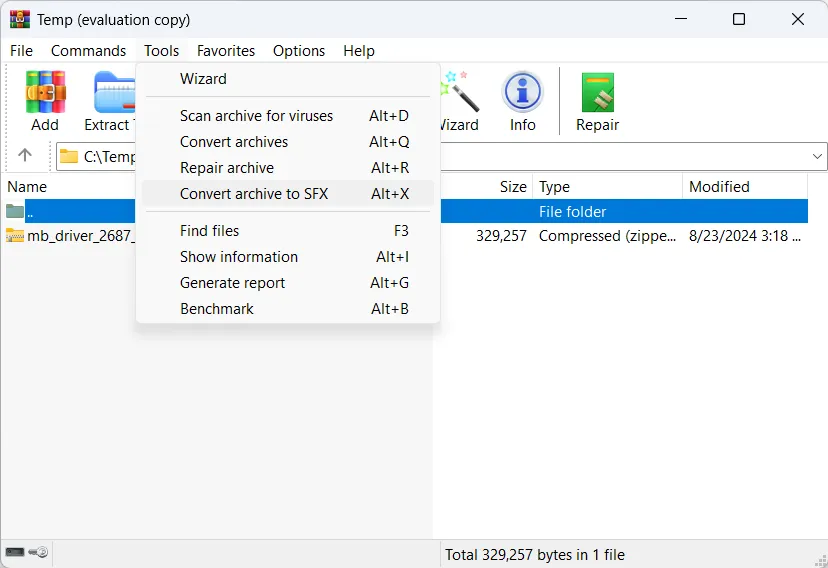Viewport: 828px width, 568px height.
Task: Click the 'Total 329,257 bytes in 1 file' status
Action: (534, 555)
